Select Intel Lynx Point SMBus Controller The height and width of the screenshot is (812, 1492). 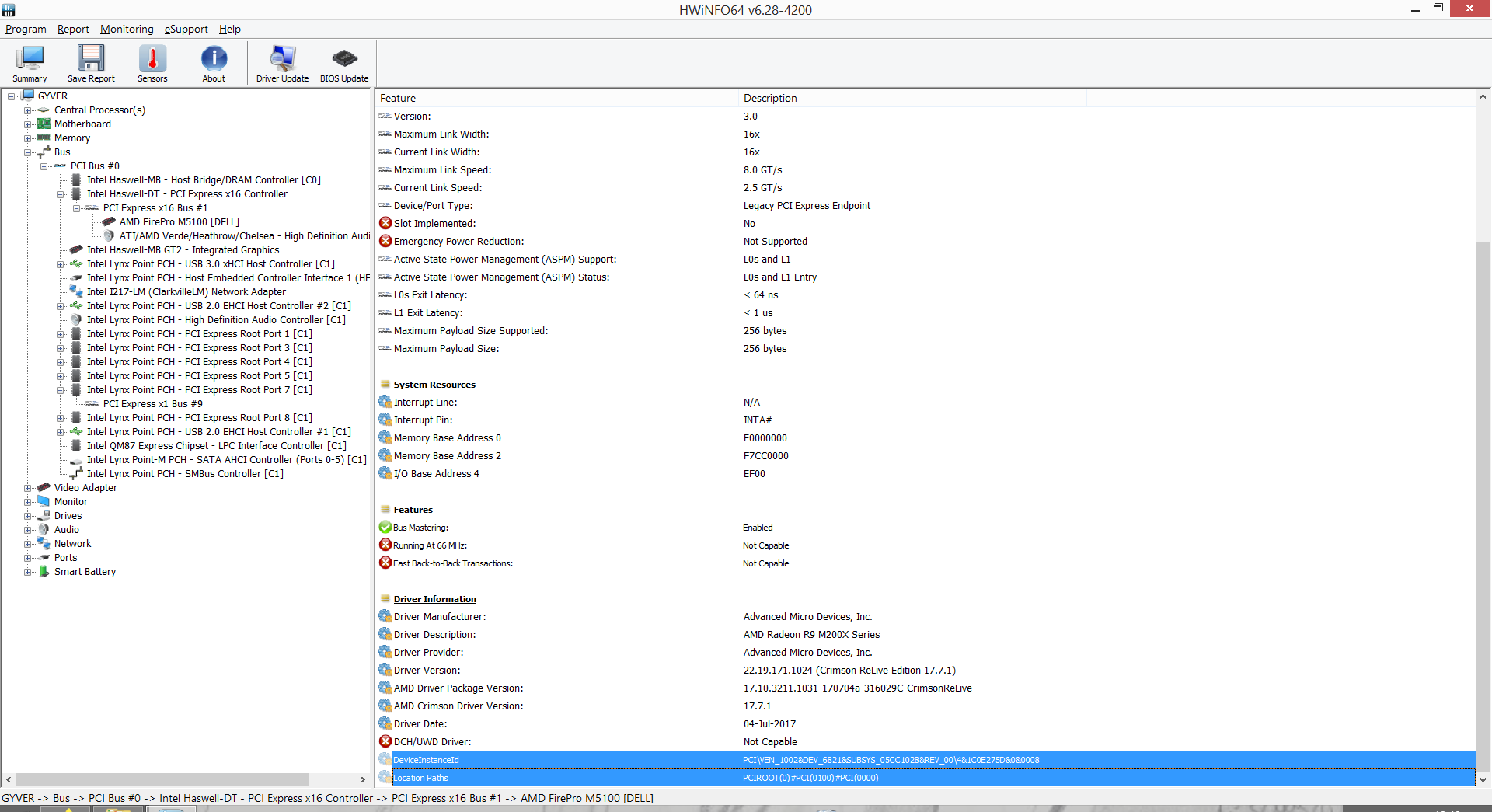[x=185, y=473]
